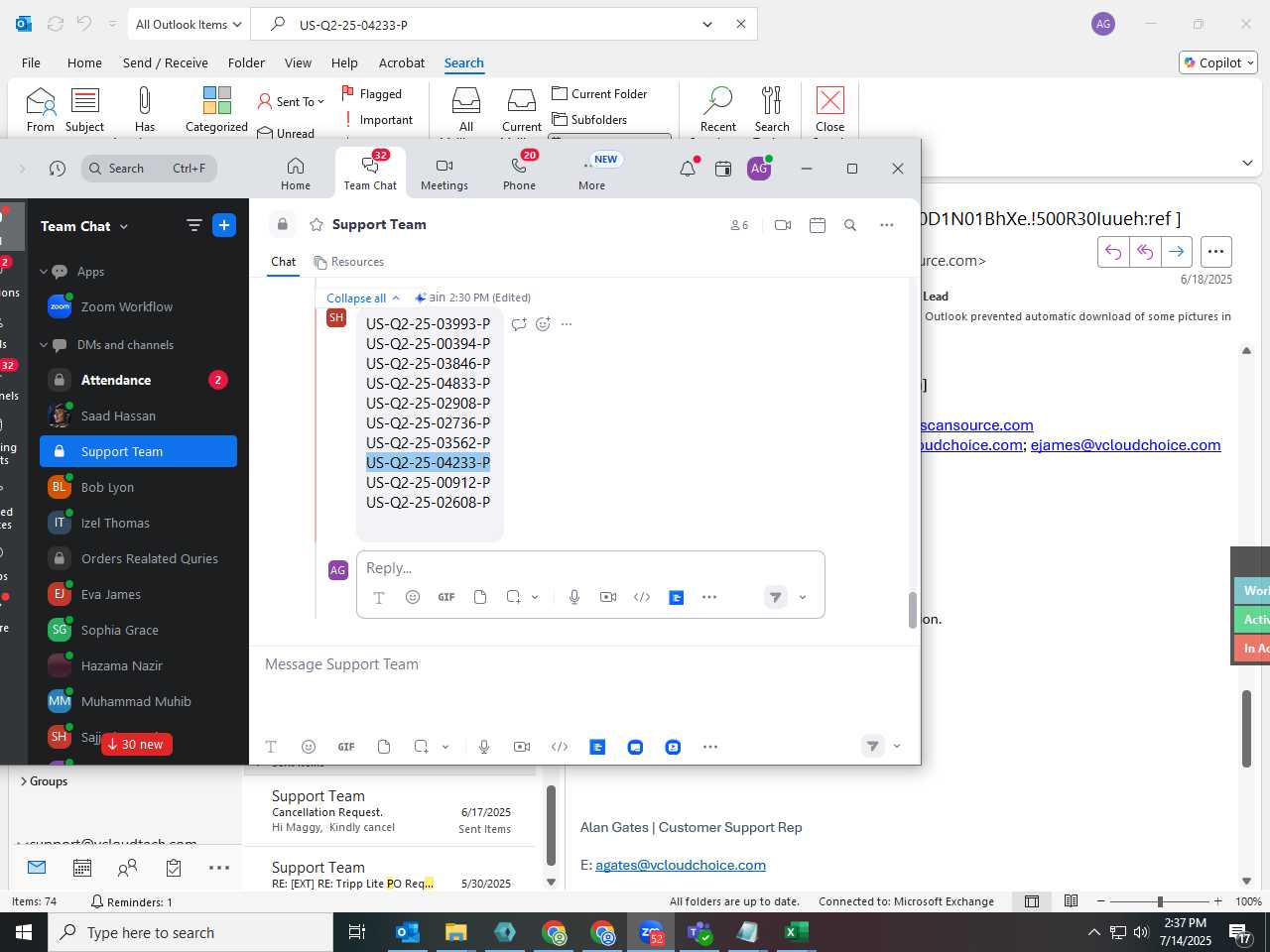The width and height of the screenshot is (1270, 952).
Task: Open chat with Bob Lyon
Action: 138,487
